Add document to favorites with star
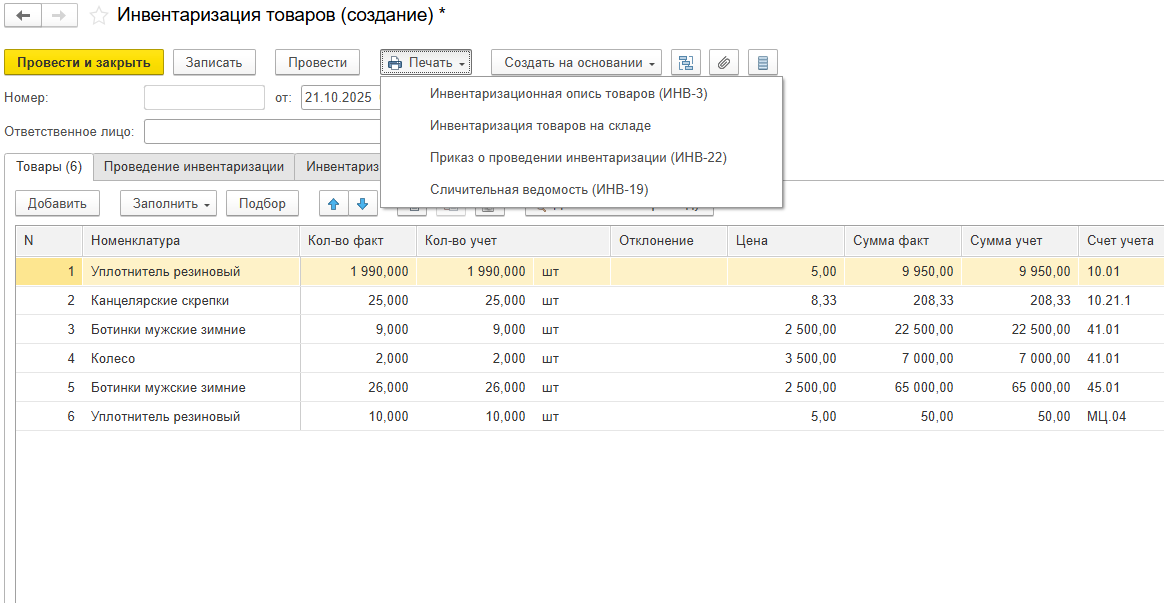This screenshot has height=603, width=1164. 98,16
